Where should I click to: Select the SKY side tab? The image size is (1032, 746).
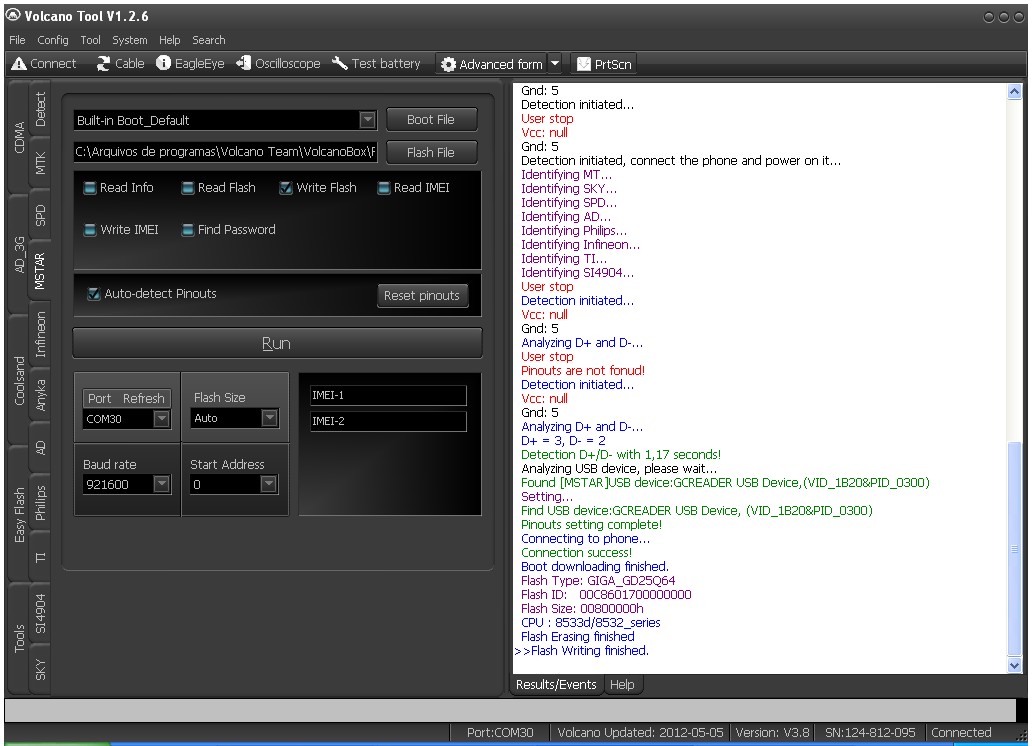[40, 670]
